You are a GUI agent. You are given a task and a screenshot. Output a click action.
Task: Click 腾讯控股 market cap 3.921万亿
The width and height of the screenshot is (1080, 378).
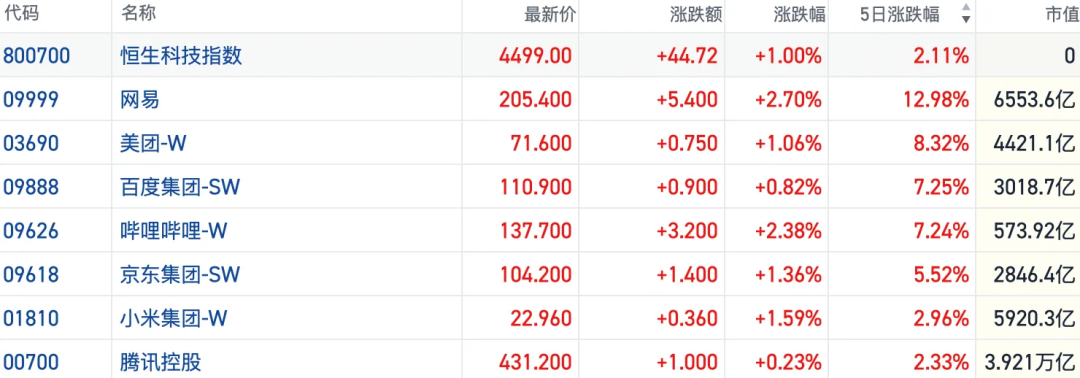(1030, 362)
